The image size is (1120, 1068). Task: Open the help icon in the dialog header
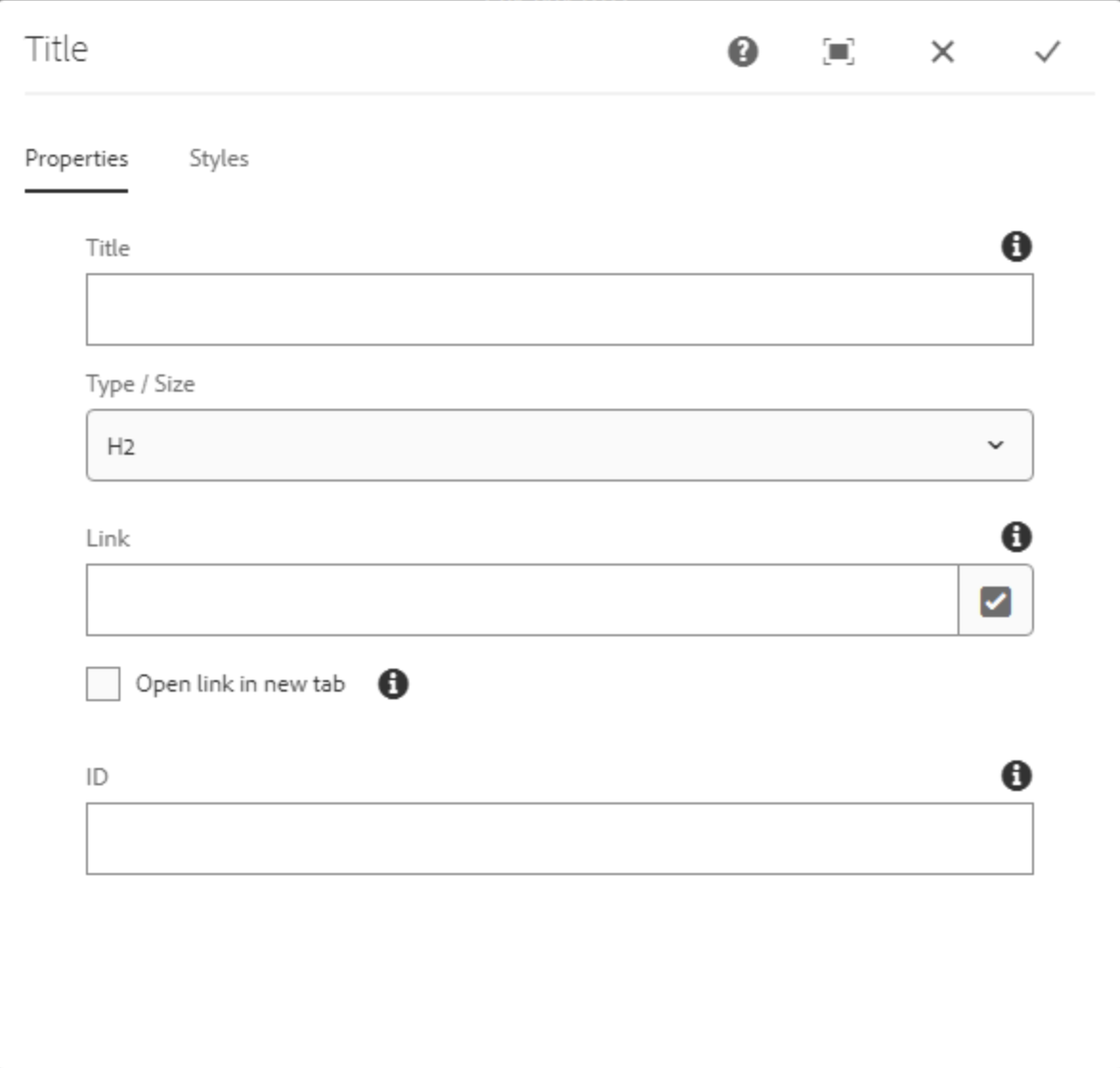[743, 53]
